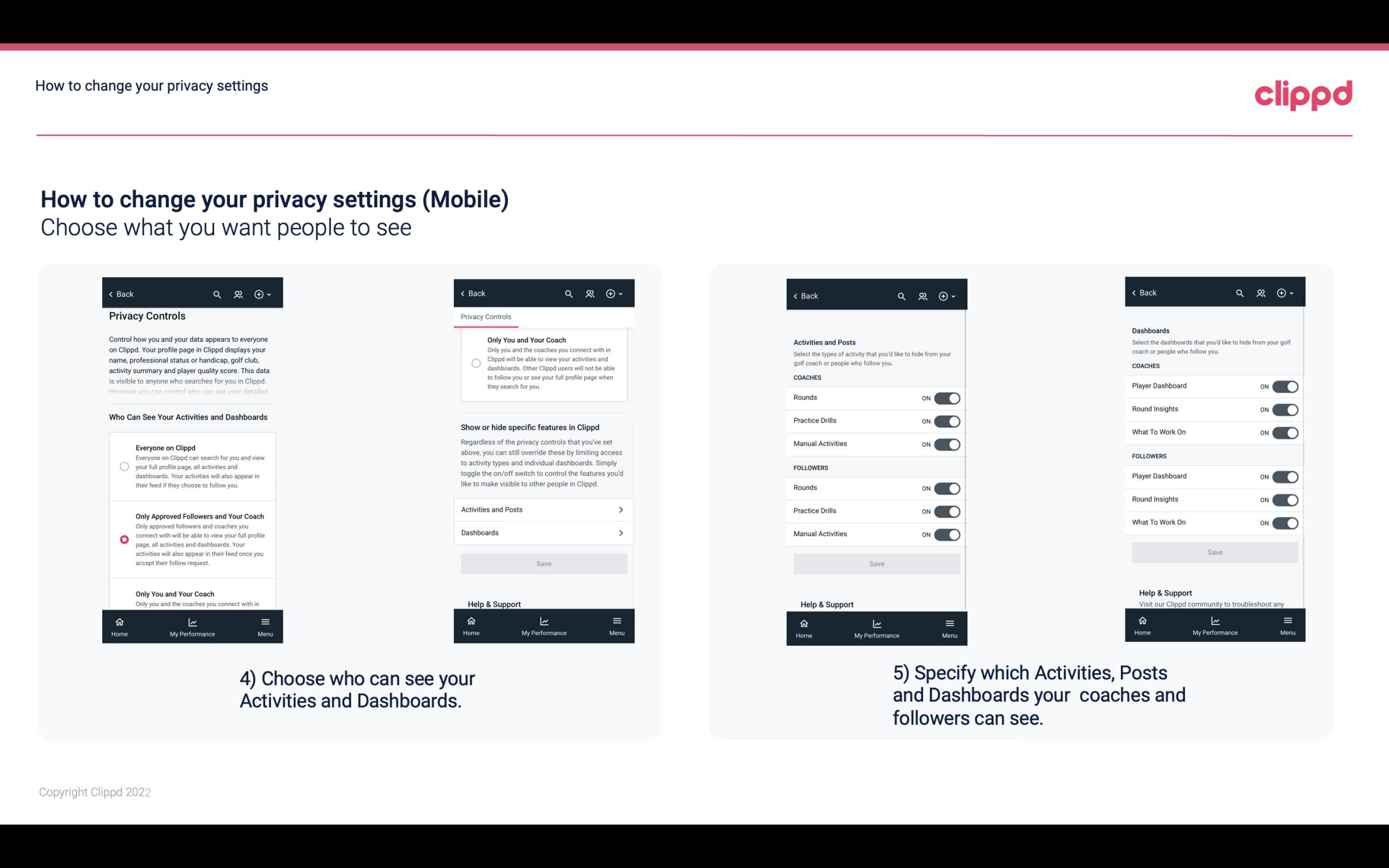Toggle Manual Activities OFF for Followers
The height and width of the screenshot is (868, 1389).
946,533
